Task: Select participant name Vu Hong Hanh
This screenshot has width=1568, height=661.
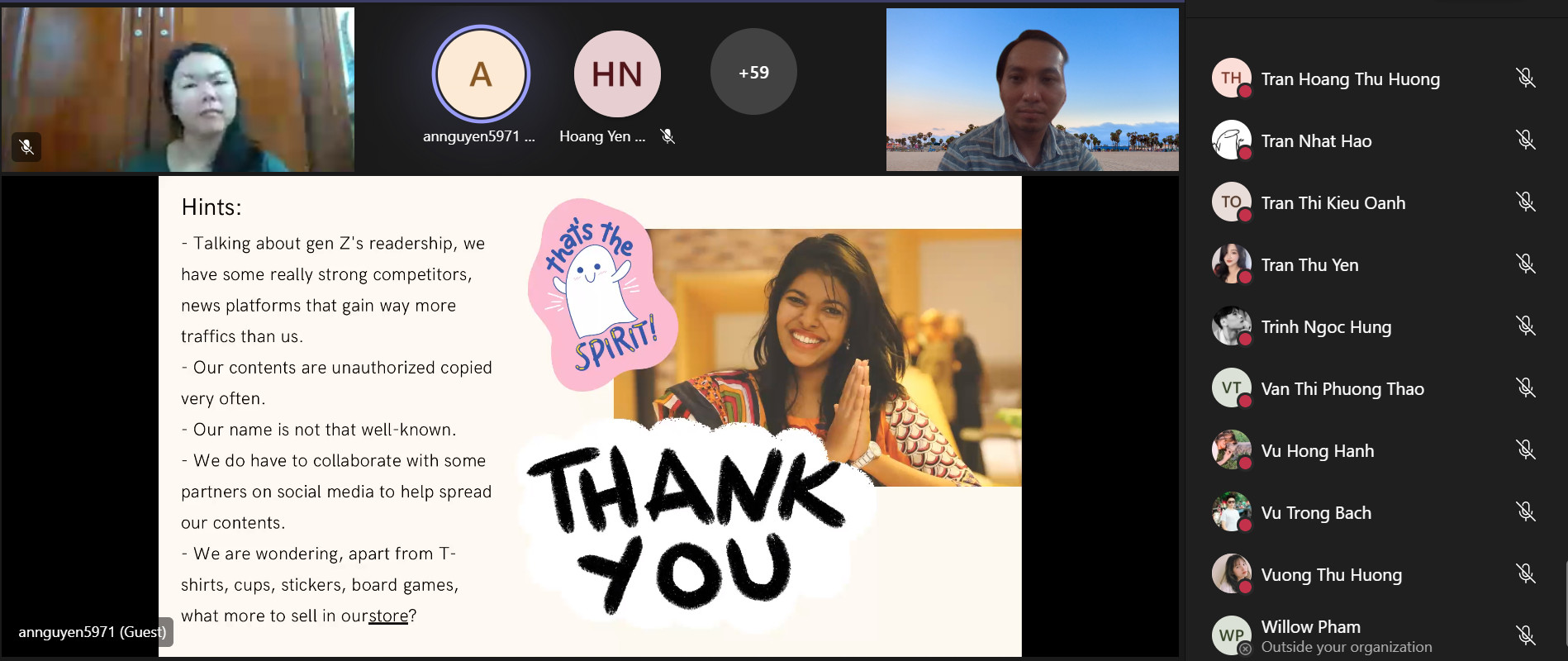Action: (1318, 451)
